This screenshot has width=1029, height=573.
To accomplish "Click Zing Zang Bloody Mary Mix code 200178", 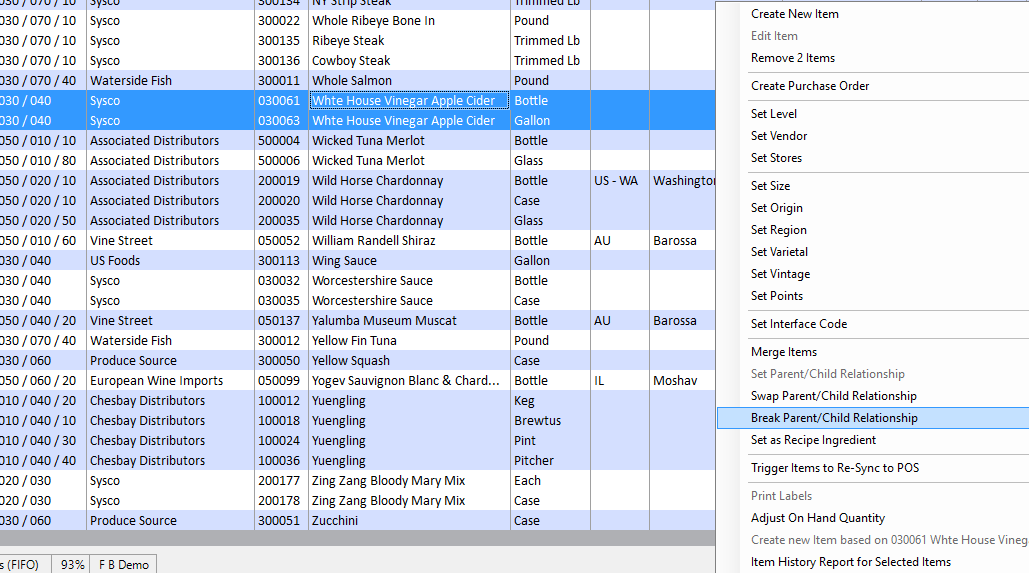I will (x=279, y=501).
